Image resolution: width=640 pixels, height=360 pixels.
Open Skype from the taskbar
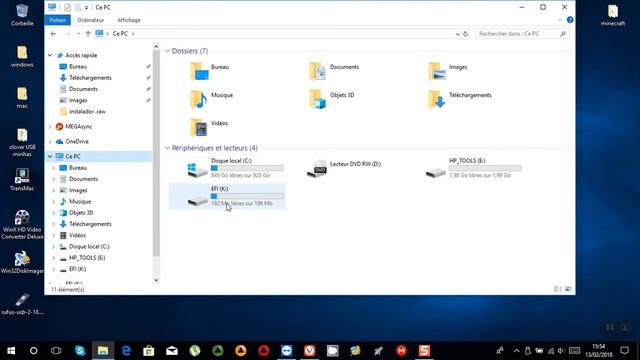(x=80, y=351)
